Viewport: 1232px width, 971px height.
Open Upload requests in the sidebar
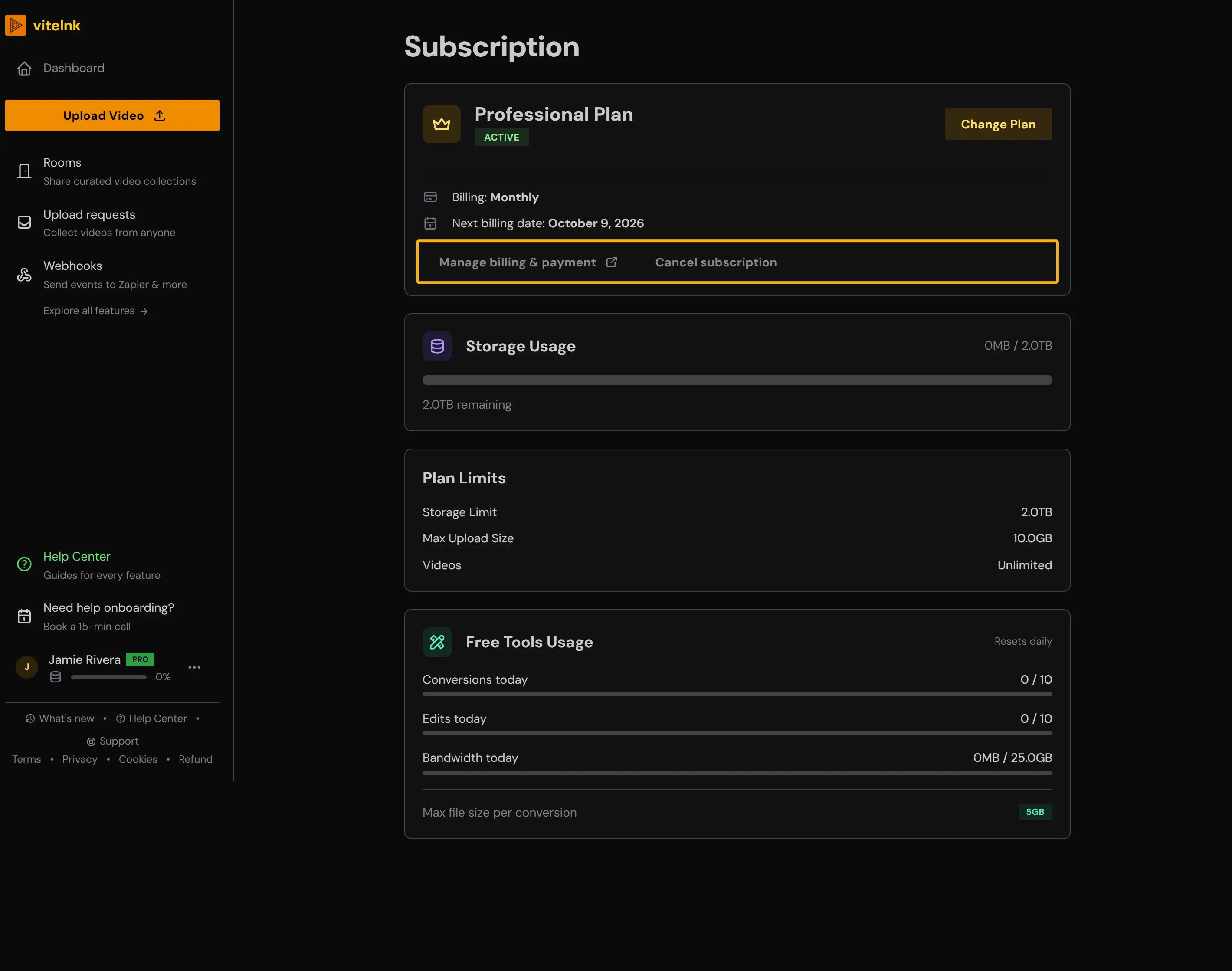112,223
